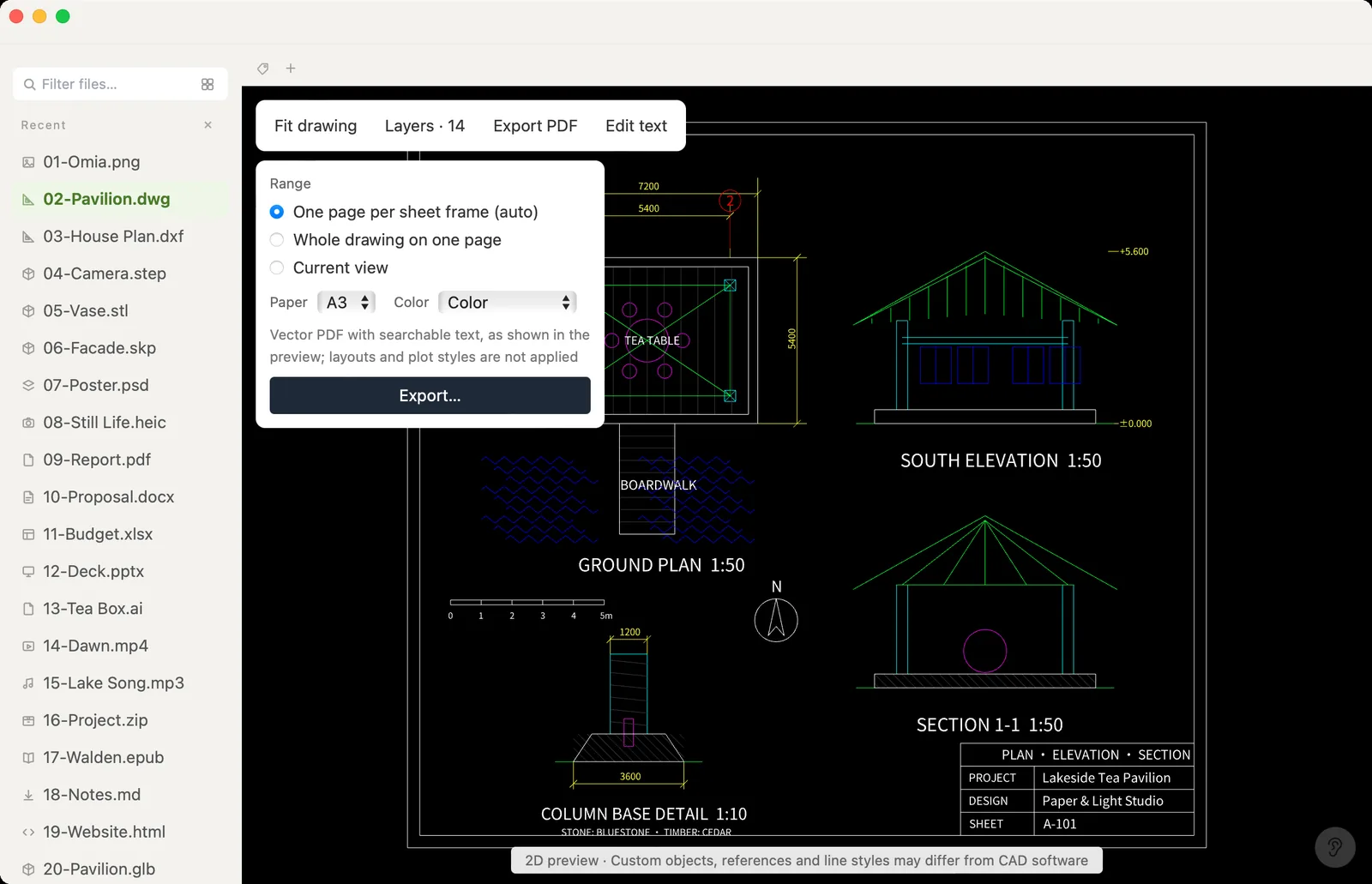Click the drawing icon beside 03-House Plan.dxf
The height and width of the screenshot is (884, 1372).
coord(28,237)
